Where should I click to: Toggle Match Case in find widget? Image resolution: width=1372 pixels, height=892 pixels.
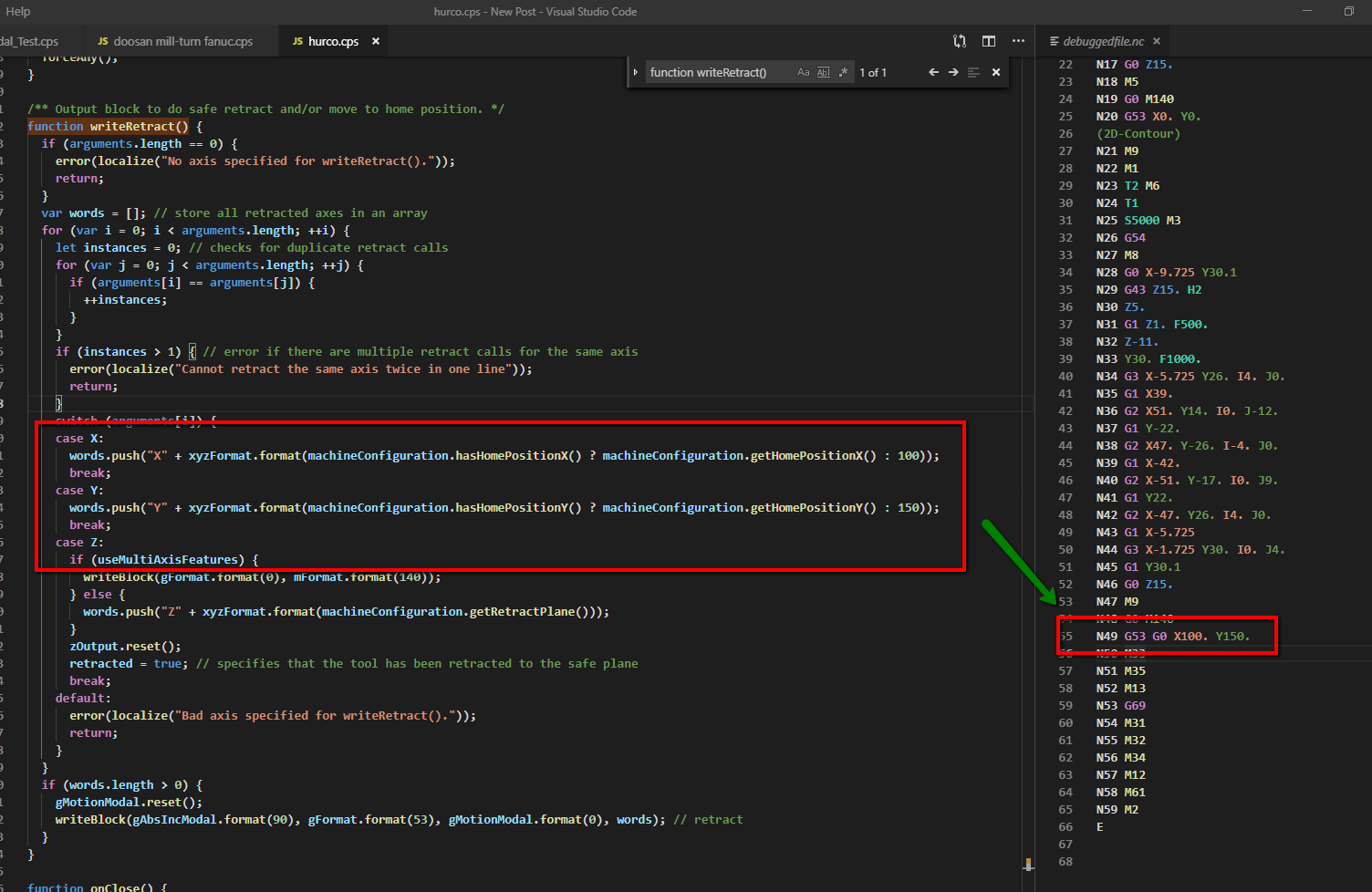pos(804,72)
